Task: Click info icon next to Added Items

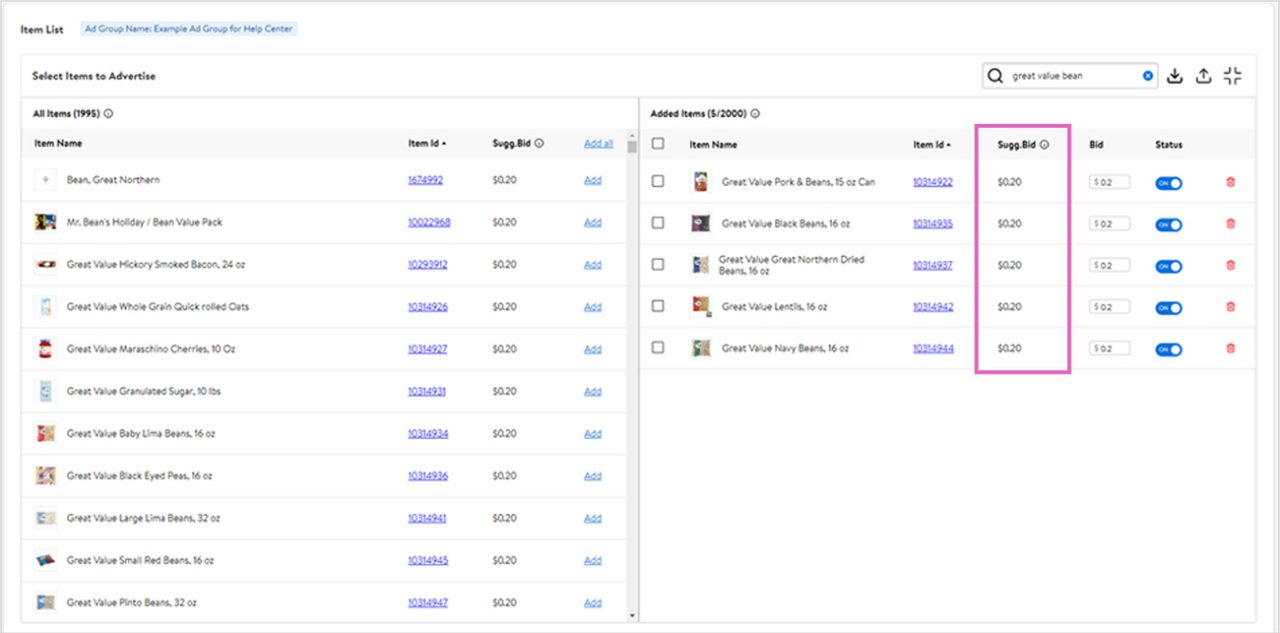Action: point(755,113)
